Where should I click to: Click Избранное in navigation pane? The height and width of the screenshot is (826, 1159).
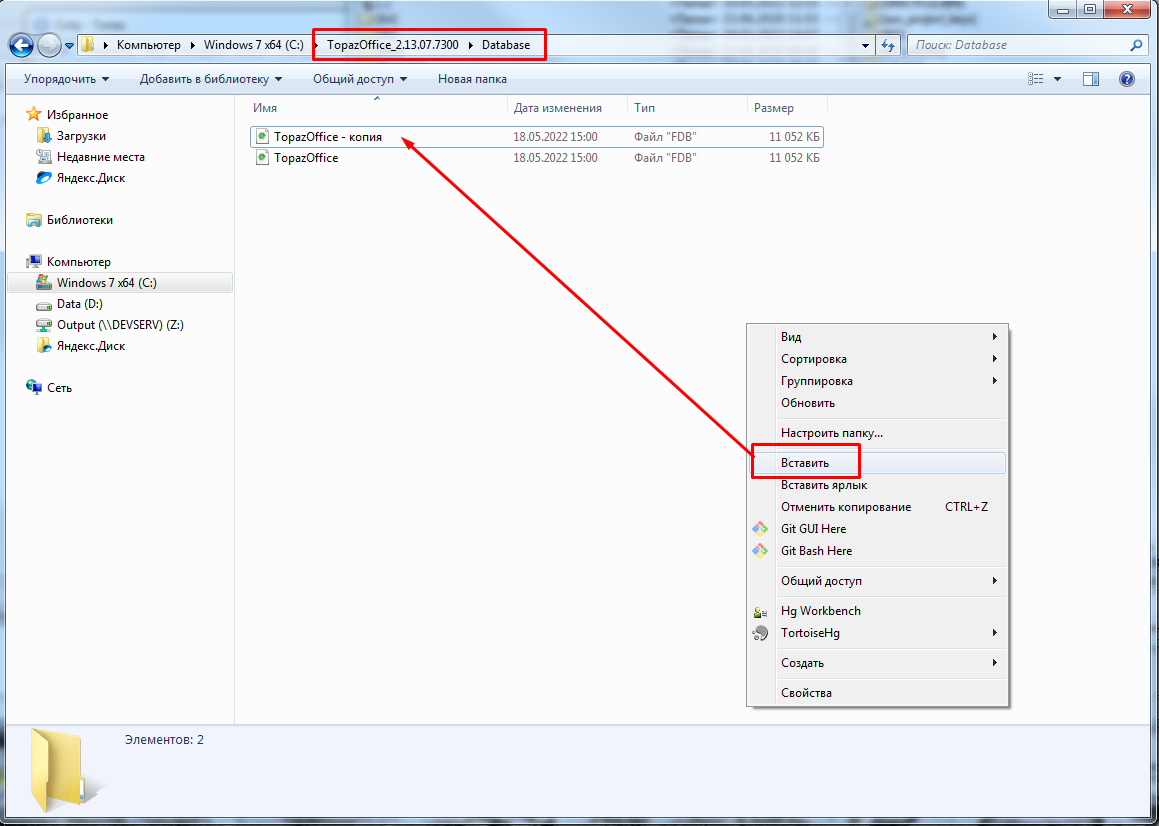pyautogui.click(x=78, y=115)
